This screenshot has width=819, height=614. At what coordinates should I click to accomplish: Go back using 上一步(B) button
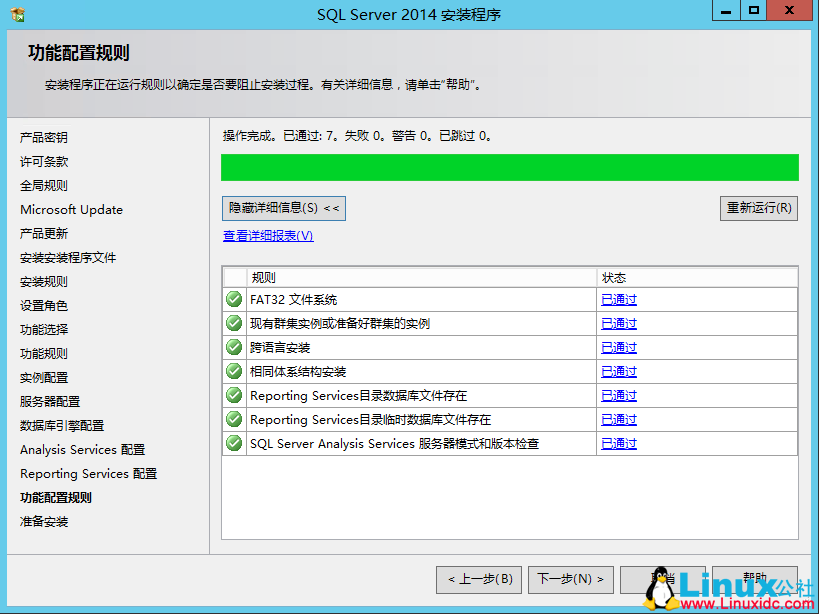478,579
